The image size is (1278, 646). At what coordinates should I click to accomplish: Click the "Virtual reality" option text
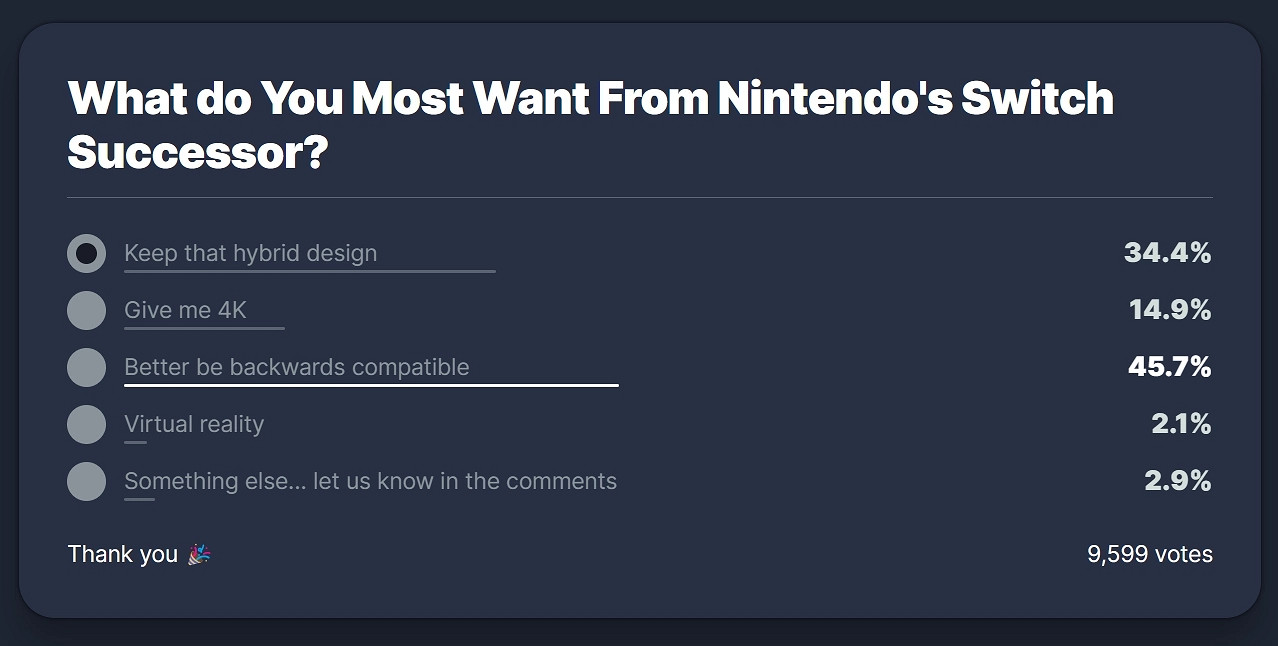point(194,424)
